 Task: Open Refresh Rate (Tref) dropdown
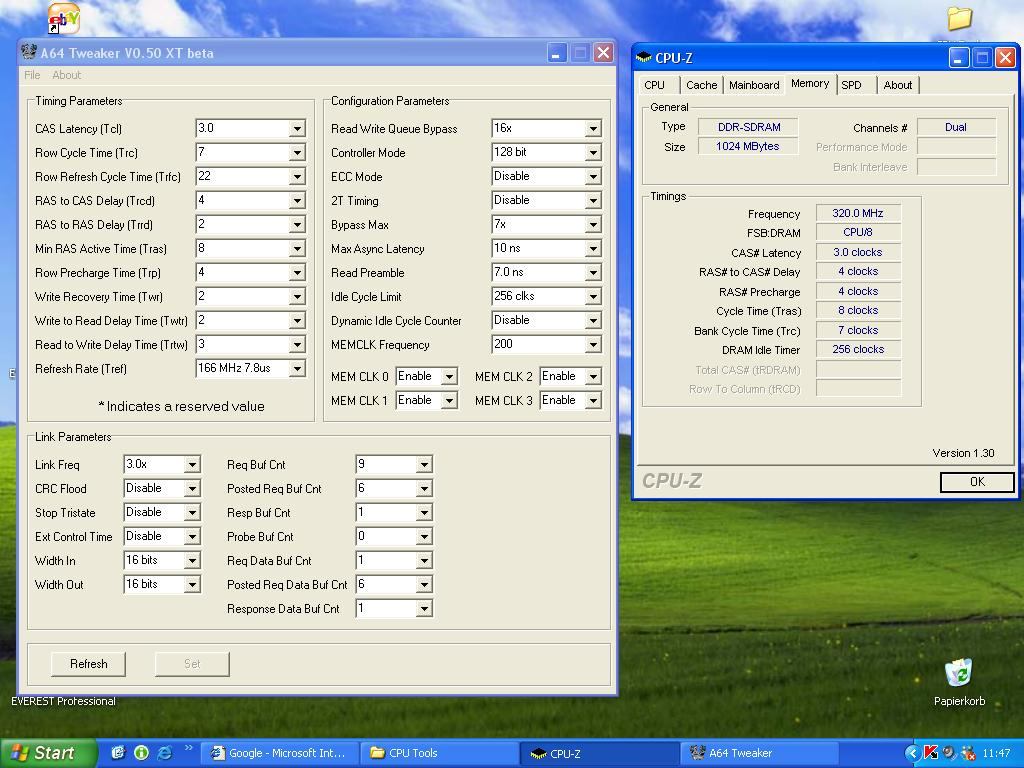click(x=297, y=368)
